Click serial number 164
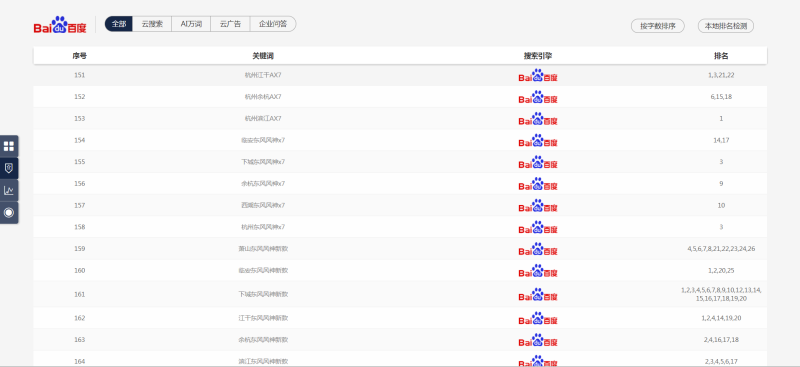The width and height of the screenshot is (800, 367). click(x=80, y=361)
